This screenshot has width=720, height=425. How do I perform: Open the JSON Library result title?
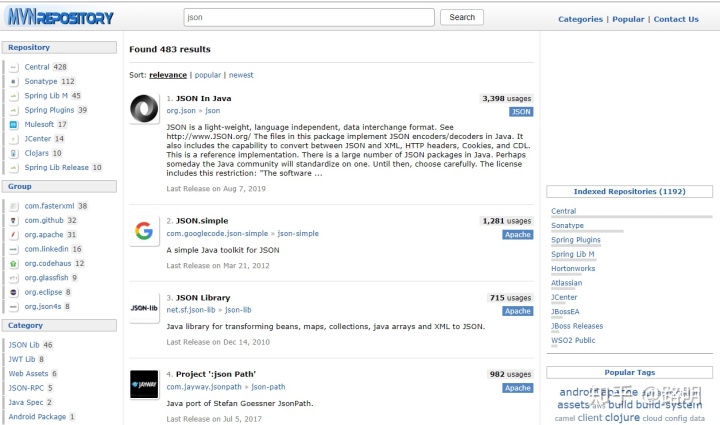click(x=203, y=297)
